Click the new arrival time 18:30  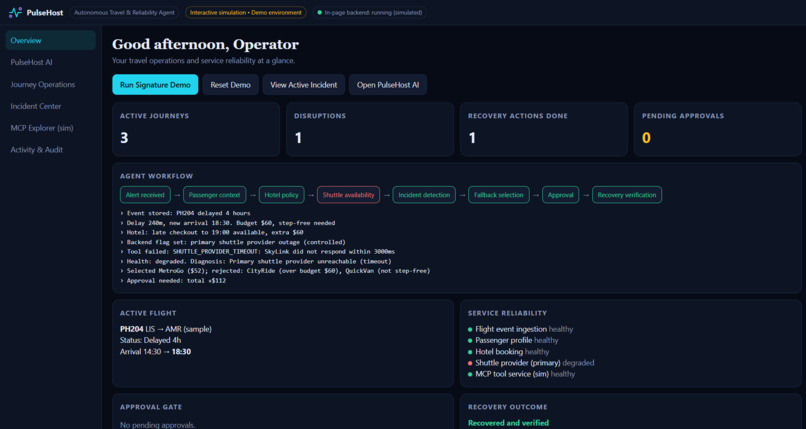point(181,351)
